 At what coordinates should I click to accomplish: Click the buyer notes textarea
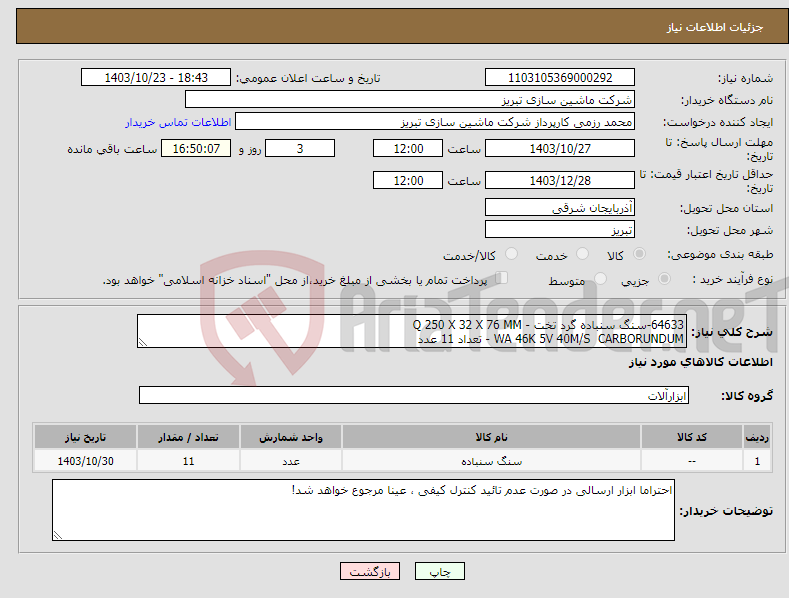[363, 510]
